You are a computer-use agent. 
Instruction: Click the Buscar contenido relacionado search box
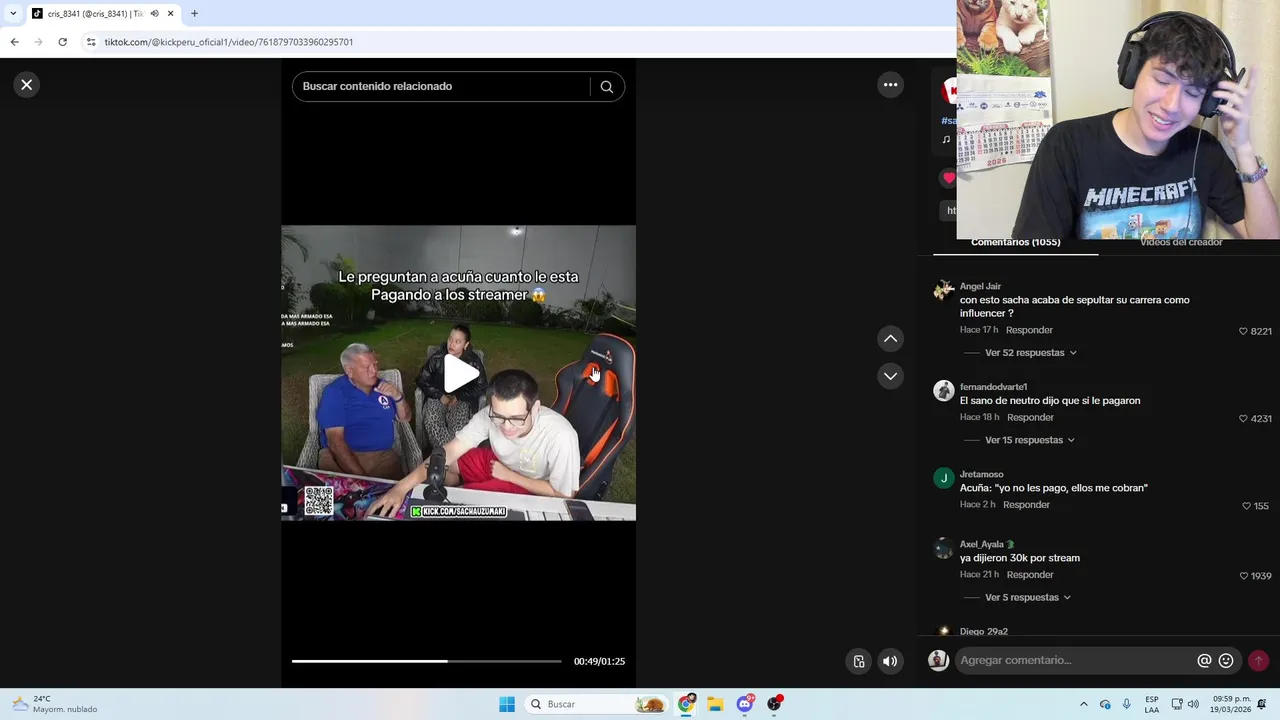pyautogui.click(x=440, y=87)
